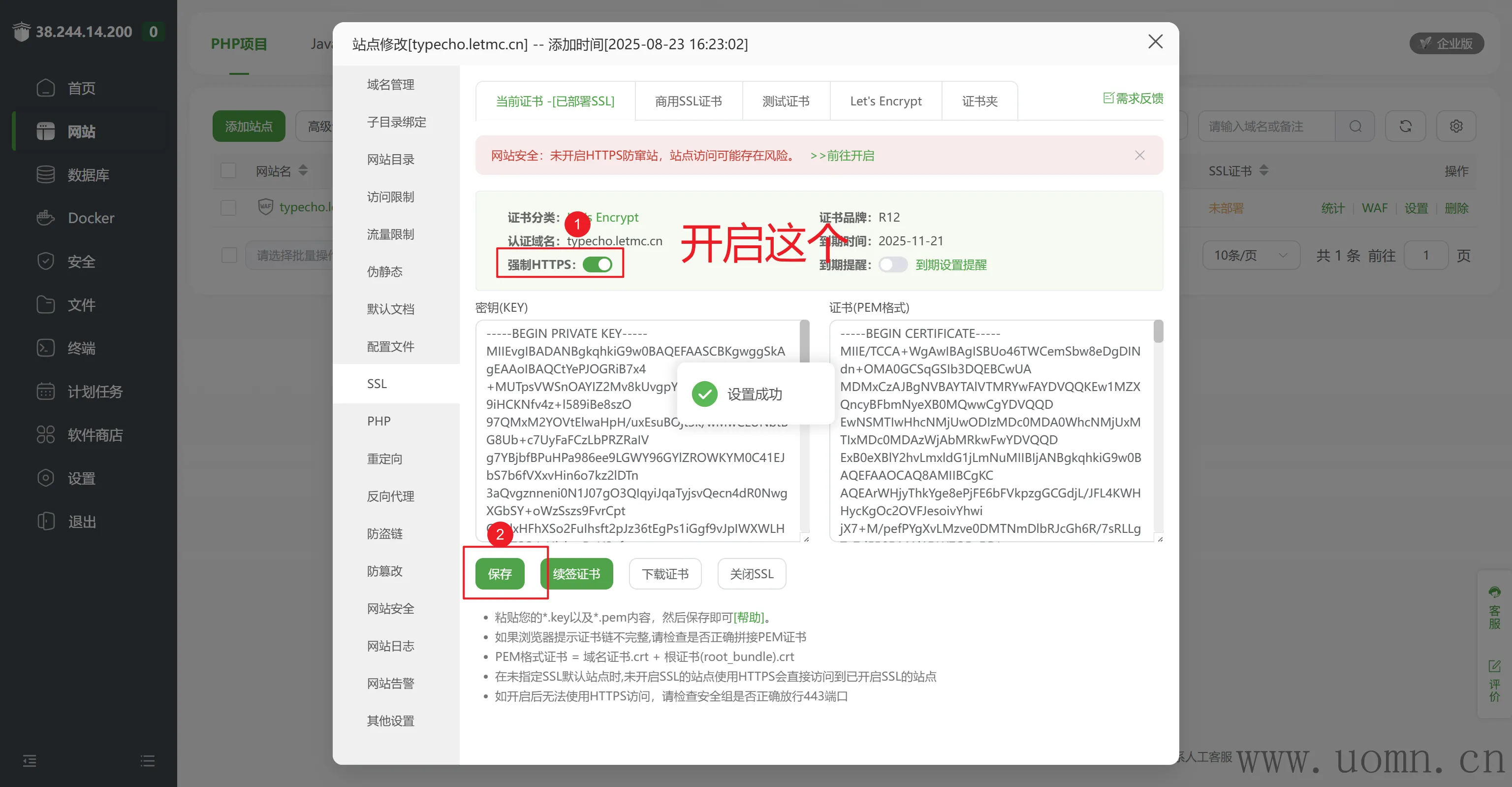This screenshot has width=1512, height=787.
Task: Click the private key textarea scrollbar
Action: 804,341
